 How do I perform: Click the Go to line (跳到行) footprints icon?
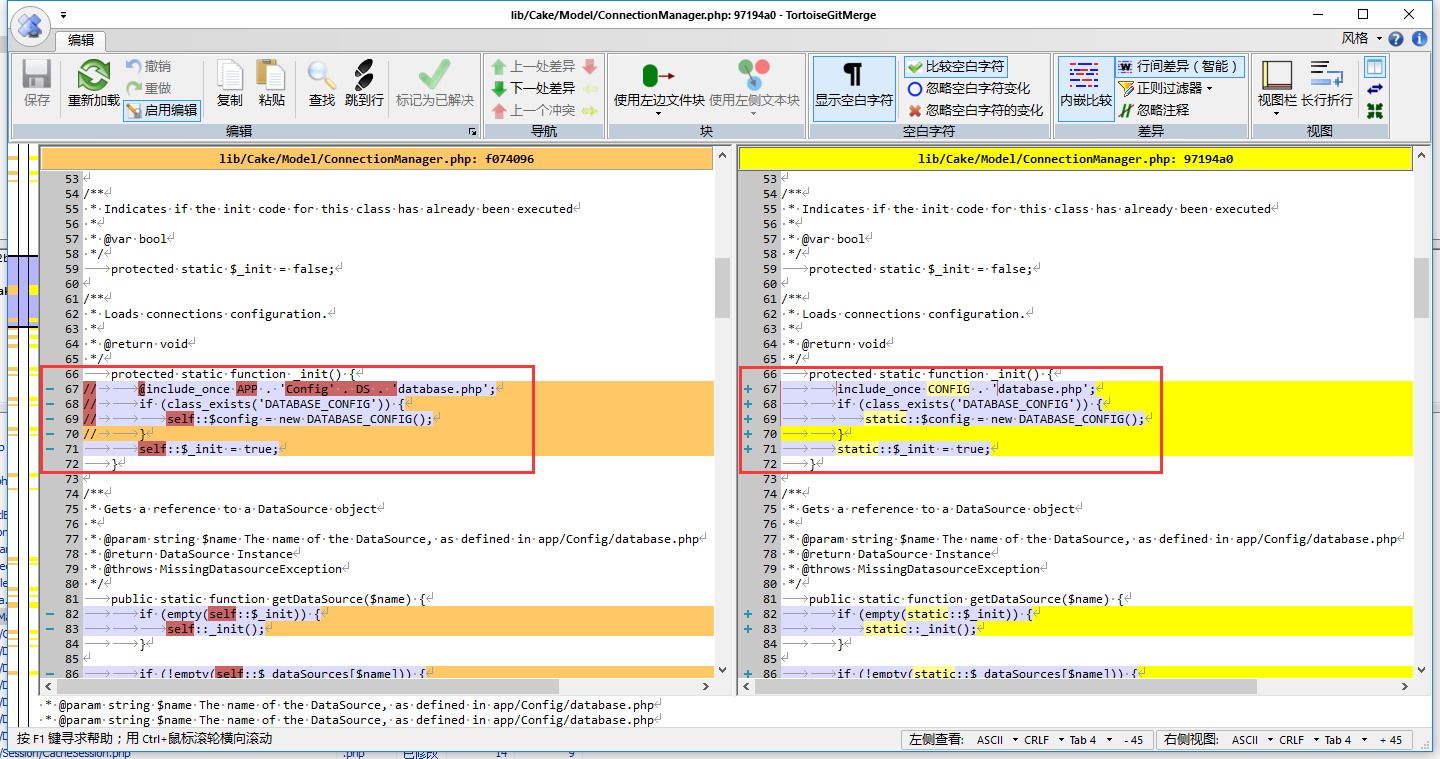pos(364,77)
